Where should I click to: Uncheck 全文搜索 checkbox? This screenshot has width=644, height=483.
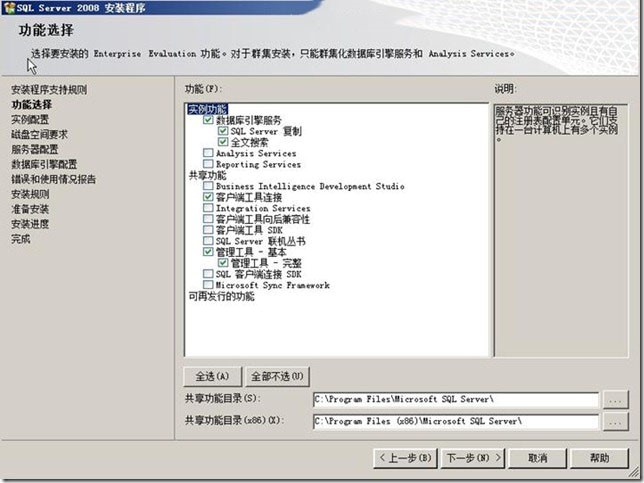point(223,142)
